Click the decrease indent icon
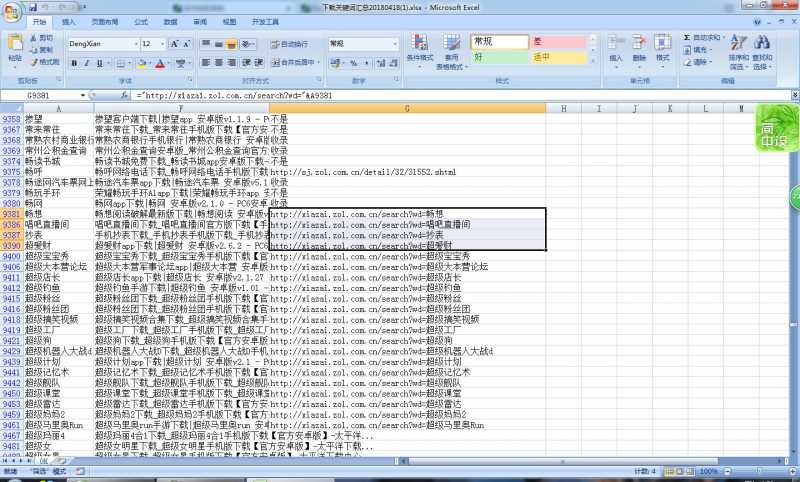Image resolution: width=800 pixels, height=482 pixels. tap(246, 62)
